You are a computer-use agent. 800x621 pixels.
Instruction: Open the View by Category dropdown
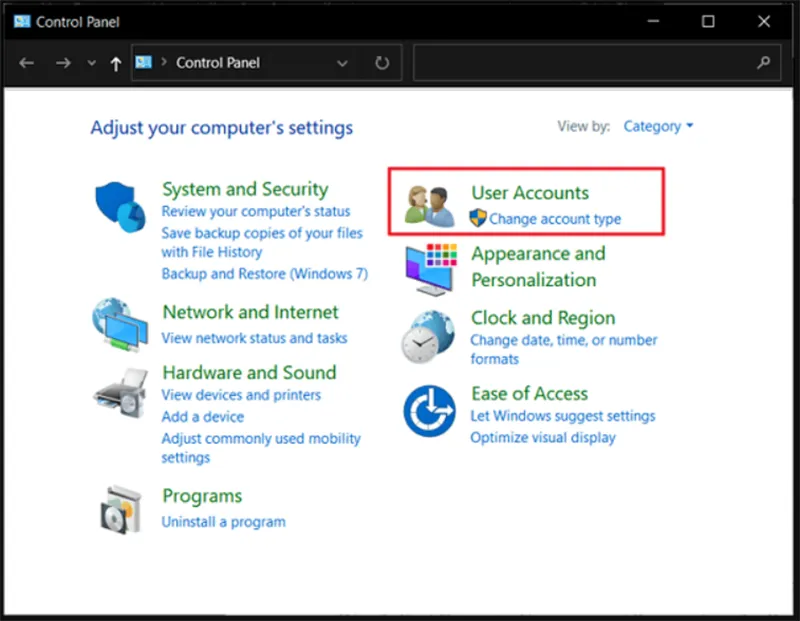tap(658, 126)
